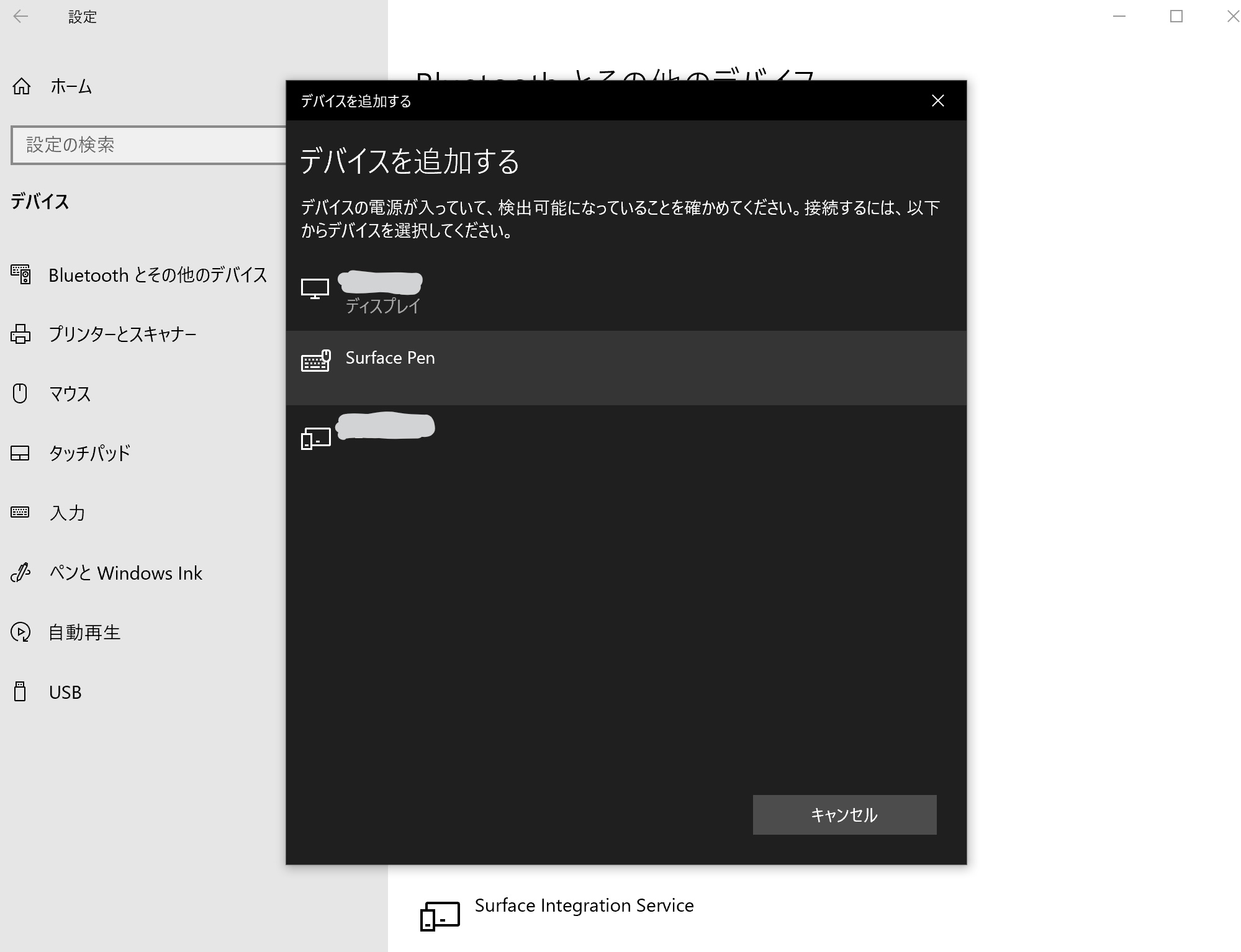Open タッチパッド settings page
This screenshot has height=952, width=1241.
89,453
